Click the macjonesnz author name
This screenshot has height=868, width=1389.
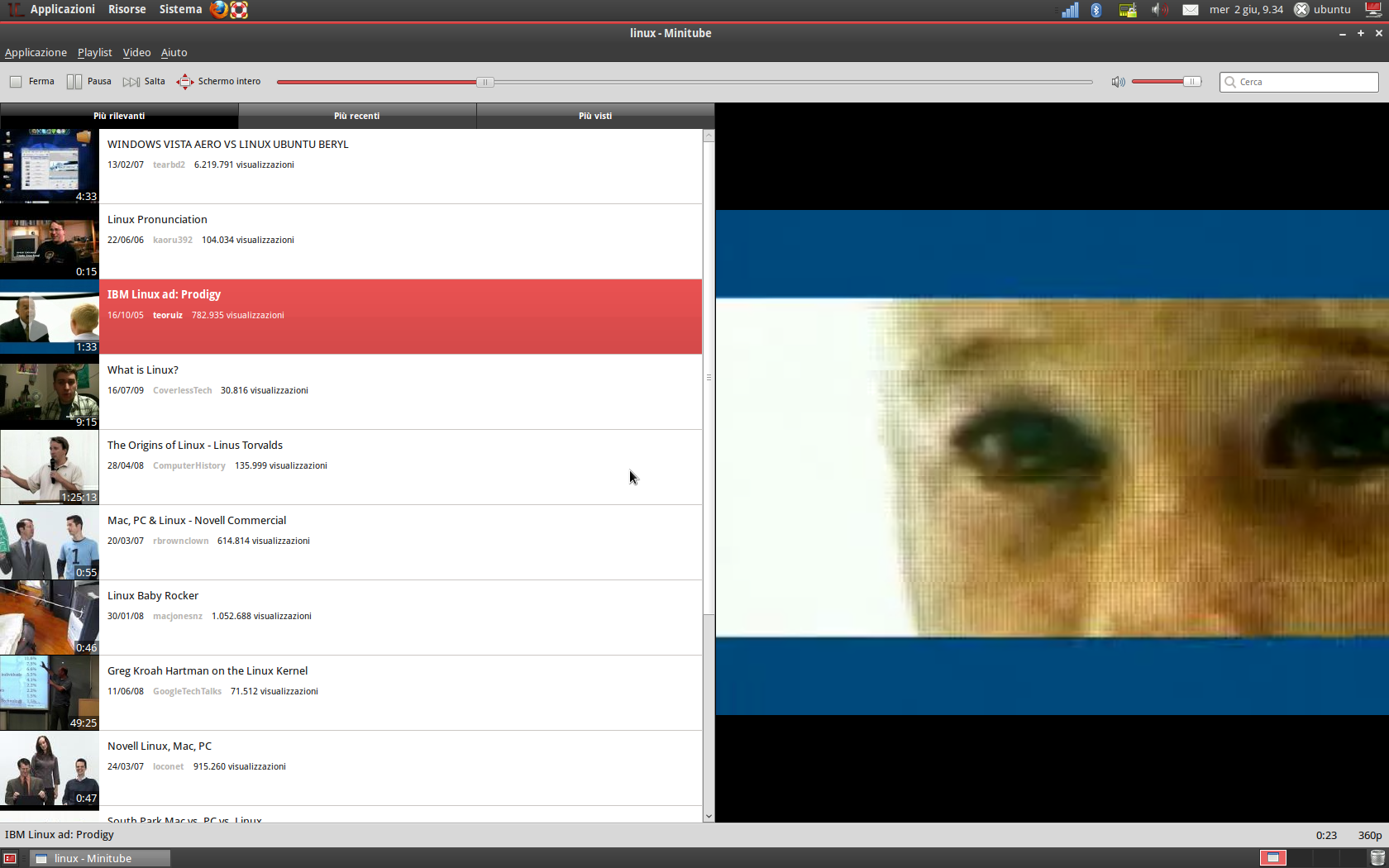177,616
